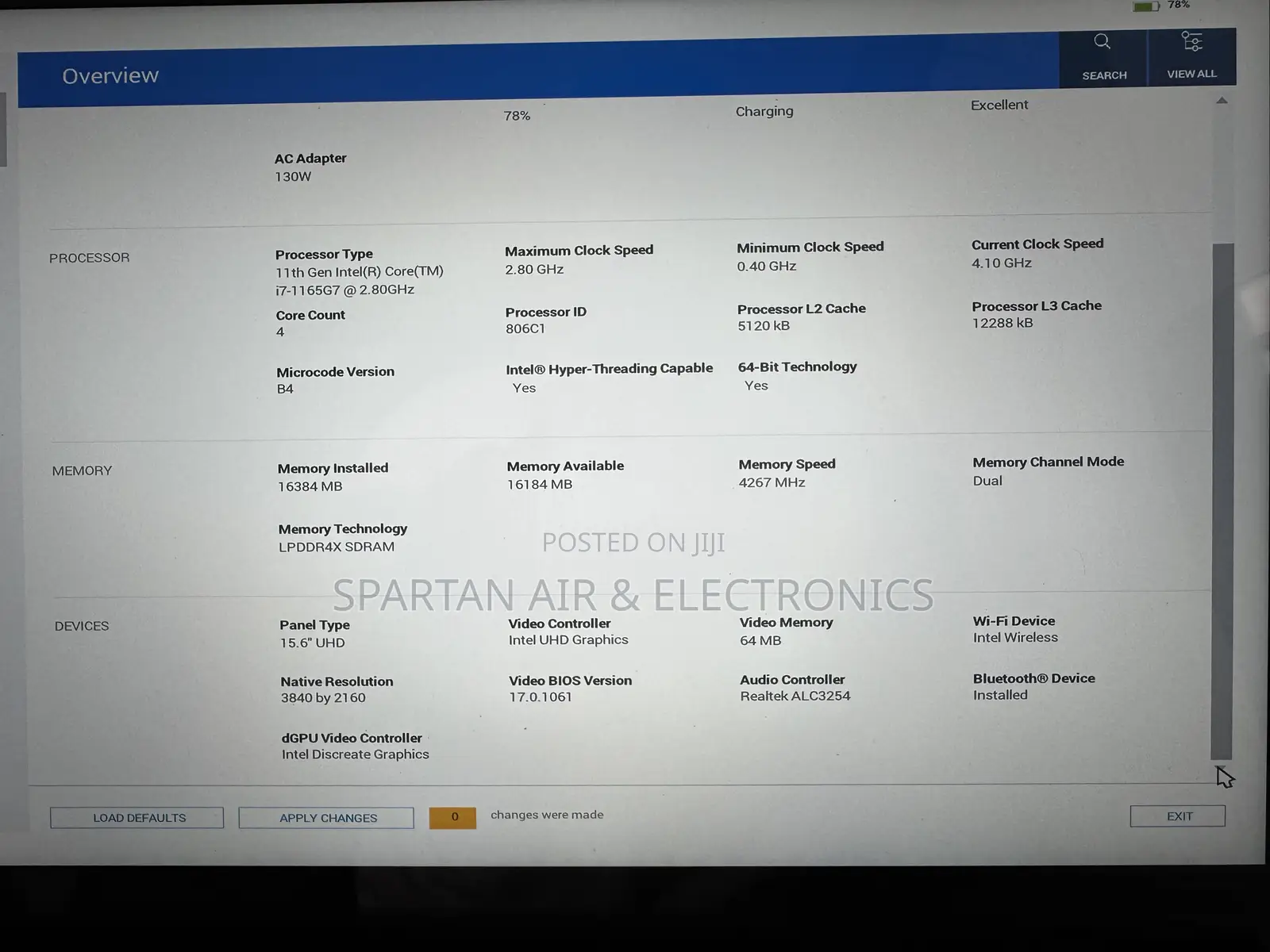1270x952 pixels.
Task: Click the Video Memory 64 MB value
Action: [760, 641]
